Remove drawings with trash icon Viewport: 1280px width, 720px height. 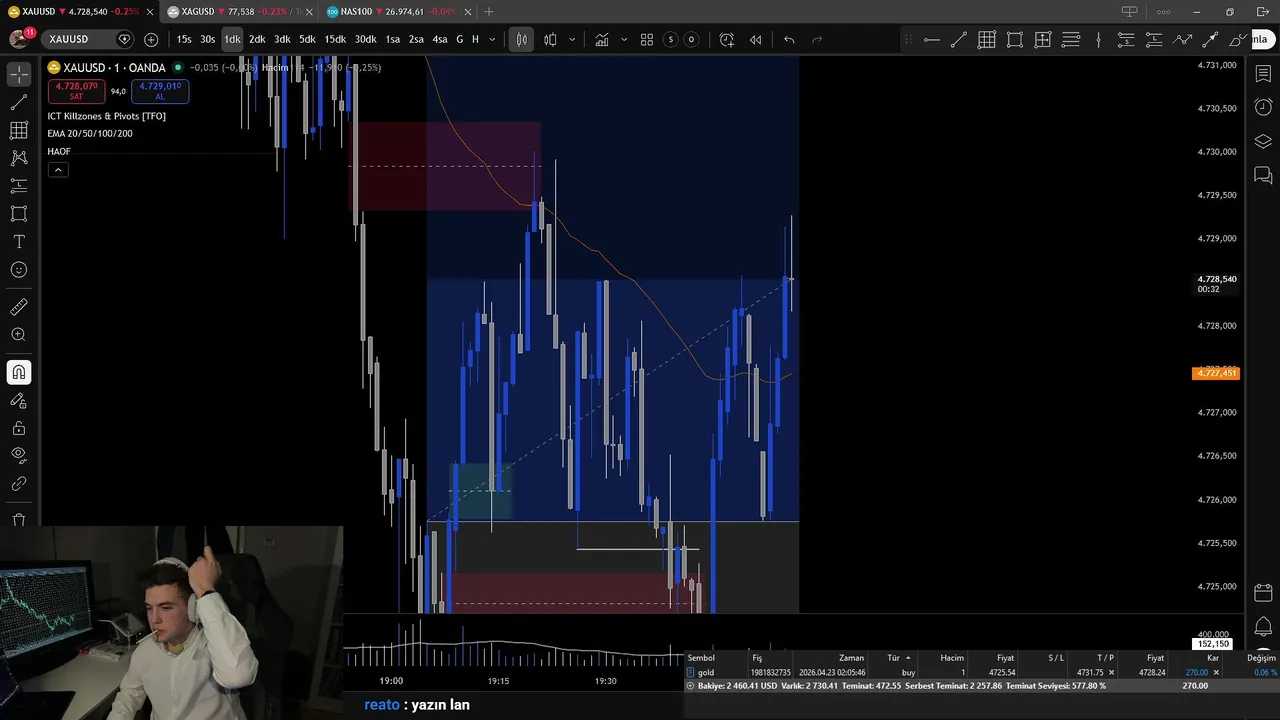click(x=19, y=520)
